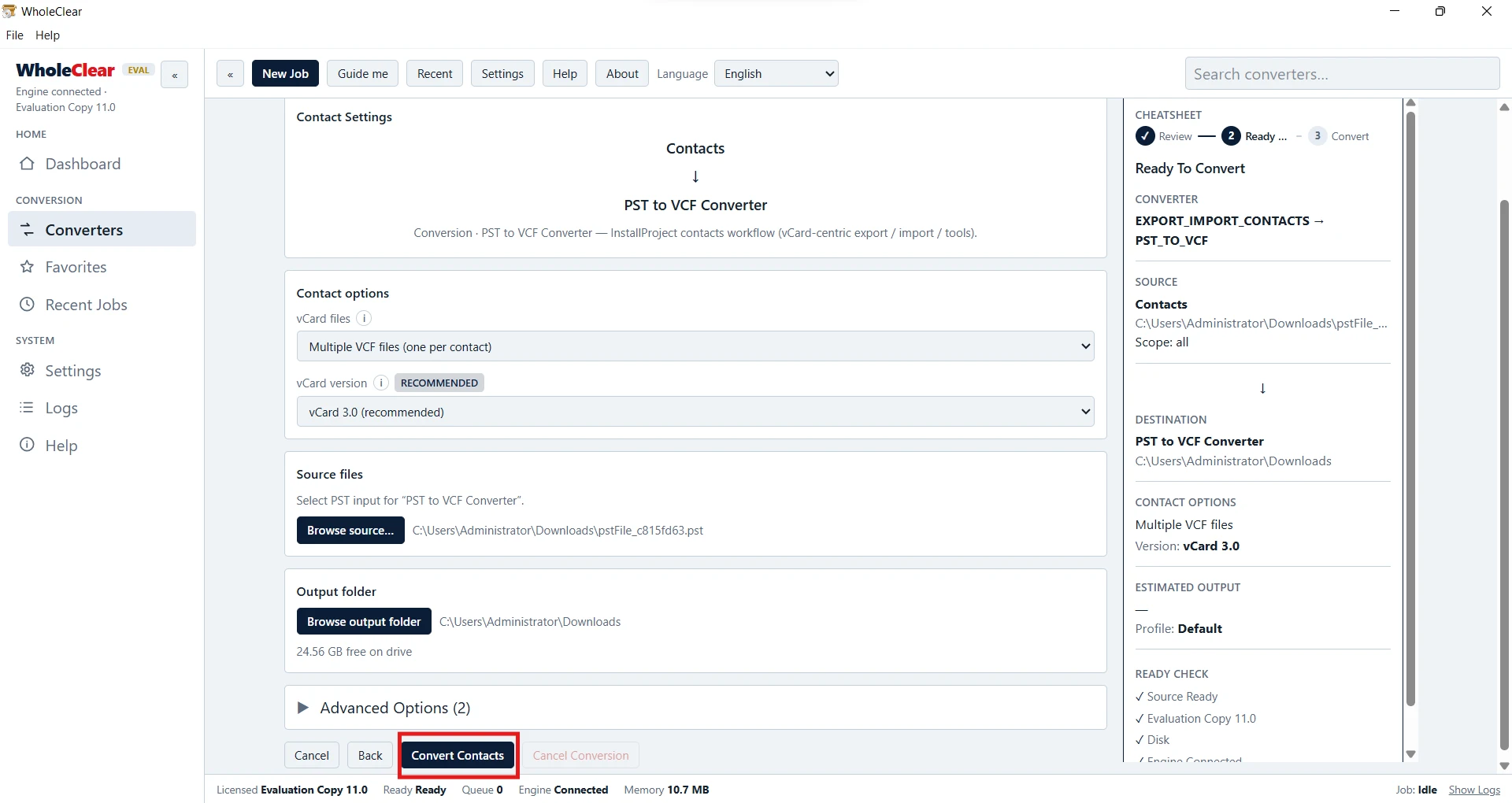Open the vCard version dropdown

pos(695,412)
